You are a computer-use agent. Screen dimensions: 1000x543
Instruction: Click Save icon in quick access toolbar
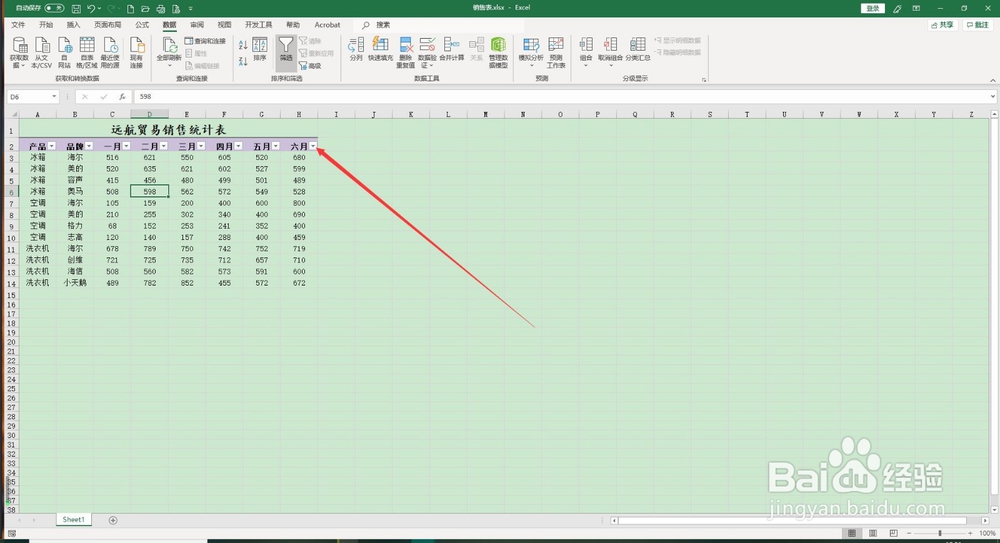(x=76, y=8)
